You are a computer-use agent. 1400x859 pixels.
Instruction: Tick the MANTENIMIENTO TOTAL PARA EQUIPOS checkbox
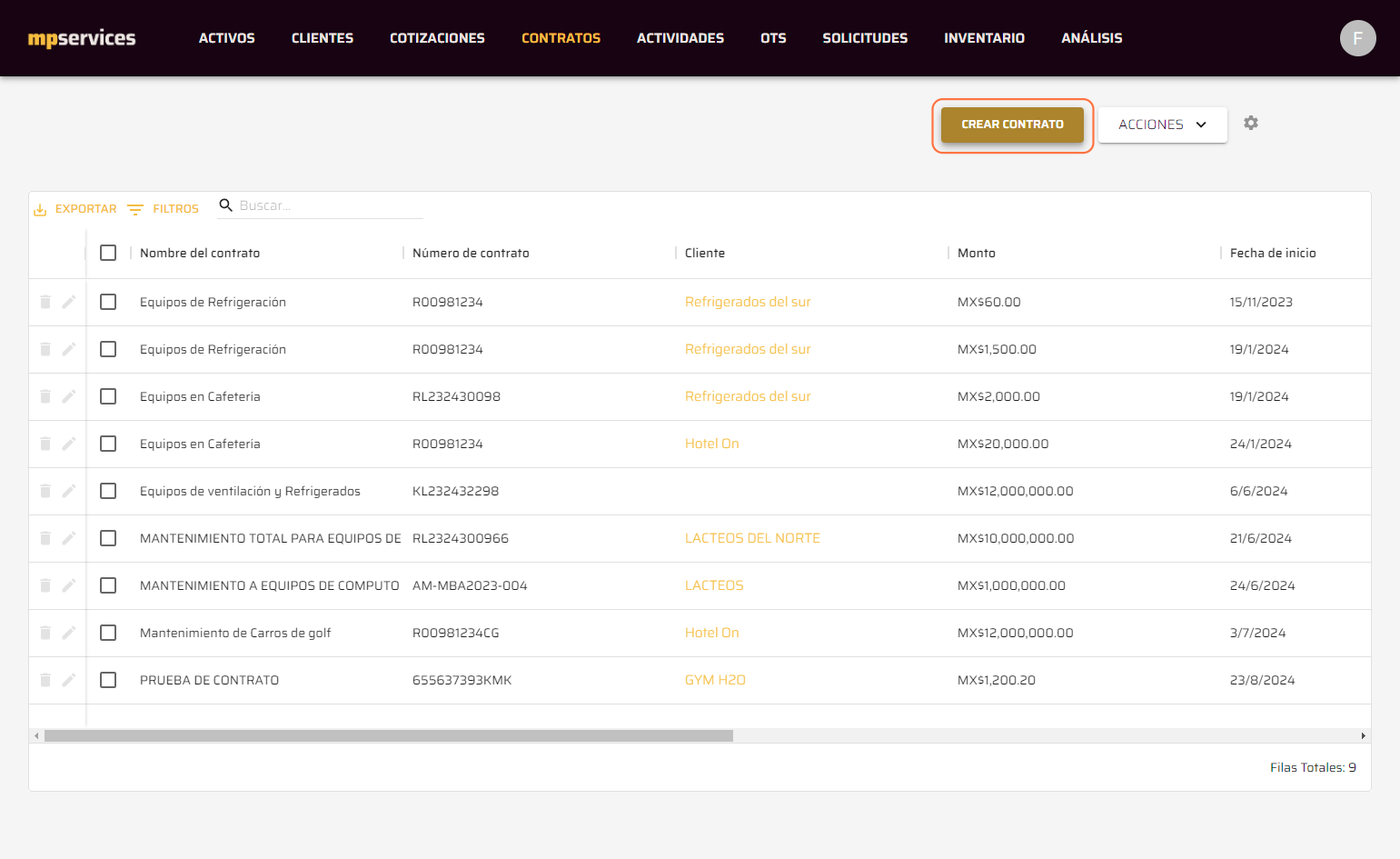click(x=108, y=538)
